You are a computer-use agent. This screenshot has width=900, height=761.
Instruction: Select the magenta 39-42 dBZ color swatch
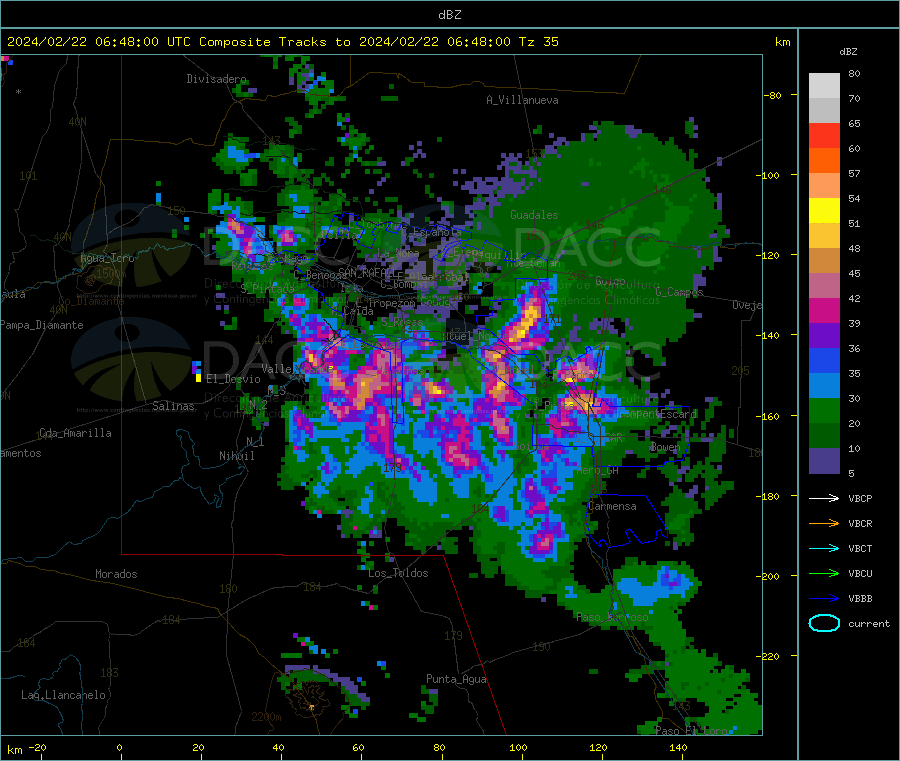824,310
